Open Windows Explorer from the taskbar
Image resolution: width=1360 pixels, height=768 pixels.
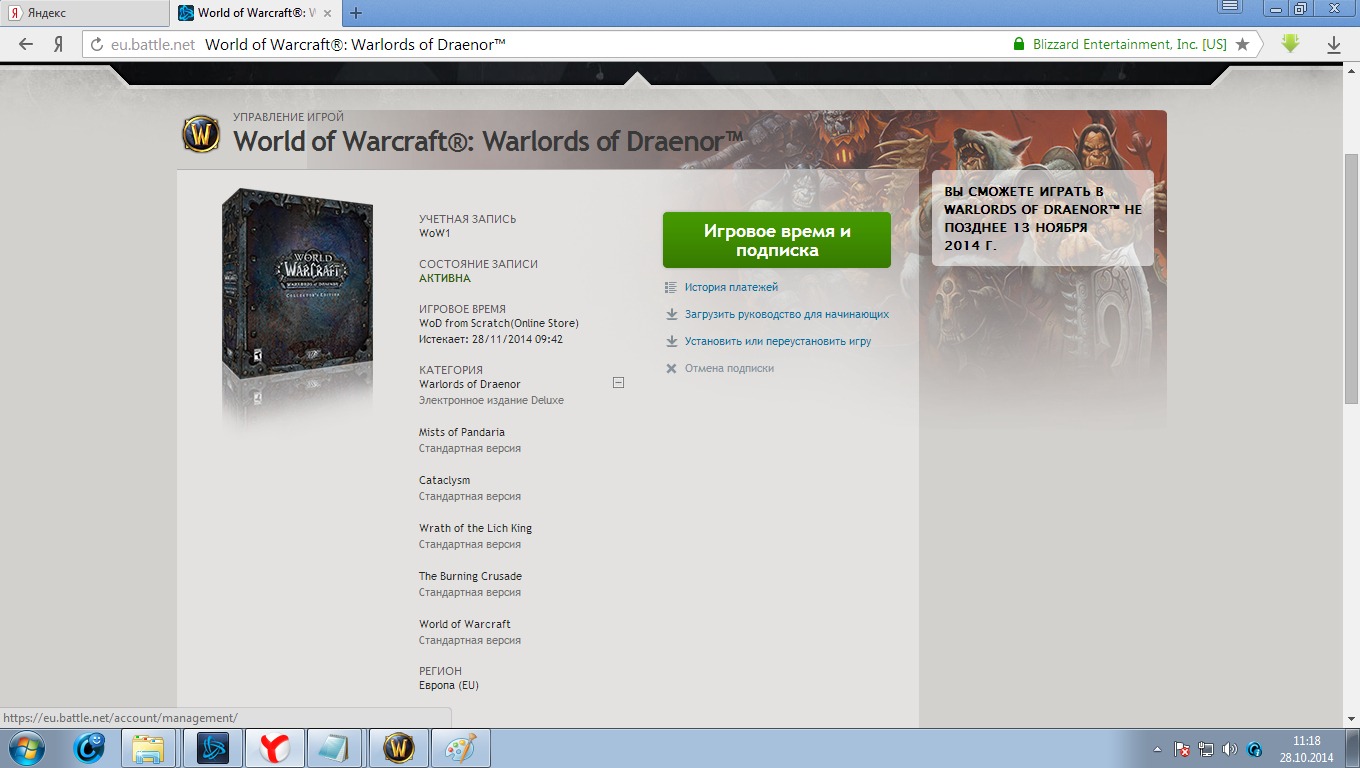(x=148, y=747)
